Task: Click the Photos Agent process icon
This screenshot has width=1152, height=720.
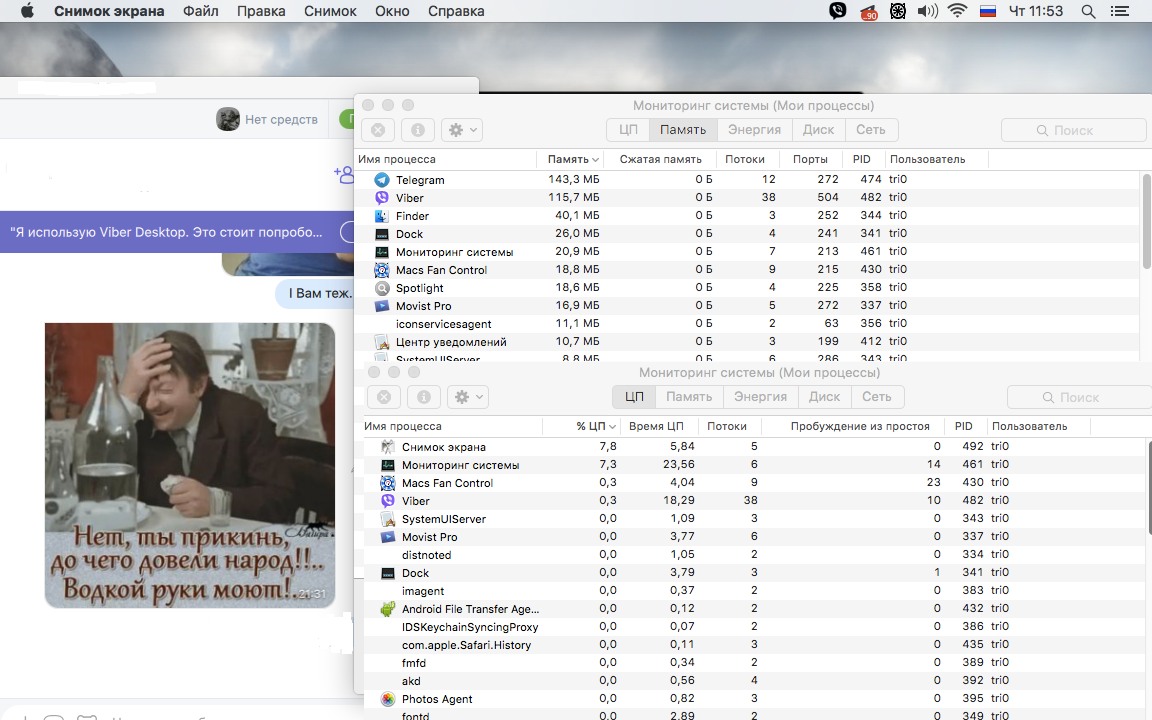Action: tap(387, 699)
